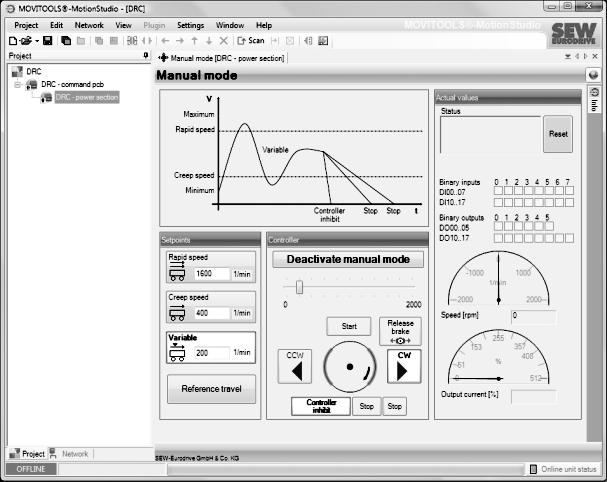Open the Help menu

[264, 25]
